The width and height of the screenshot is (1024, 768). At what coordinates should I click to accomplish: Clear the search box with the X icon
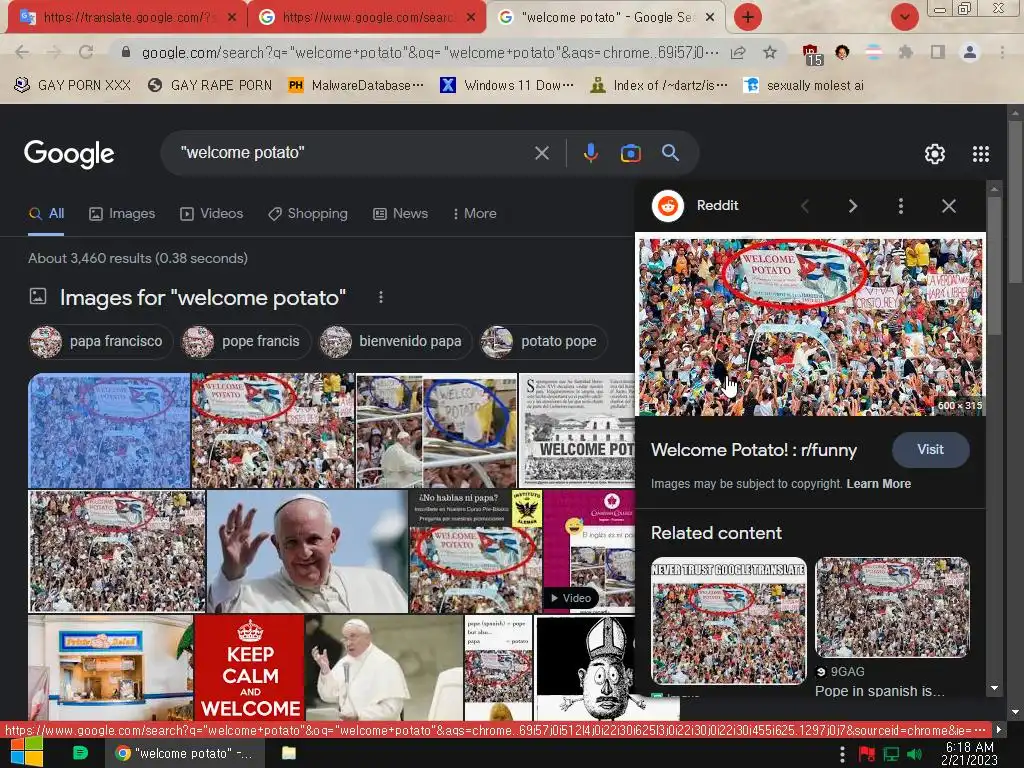pos(541,153)
